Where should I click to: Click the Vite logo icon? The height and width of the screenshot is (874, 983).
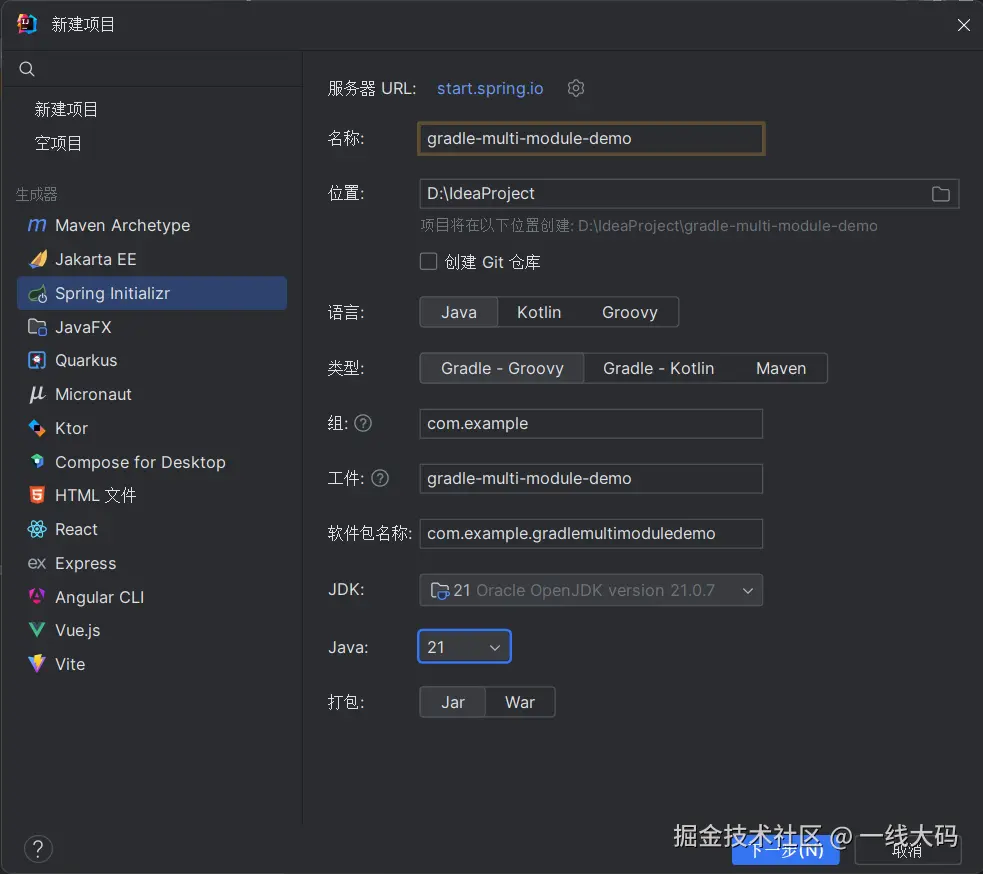pyautogui.click(x=37, y=664)
